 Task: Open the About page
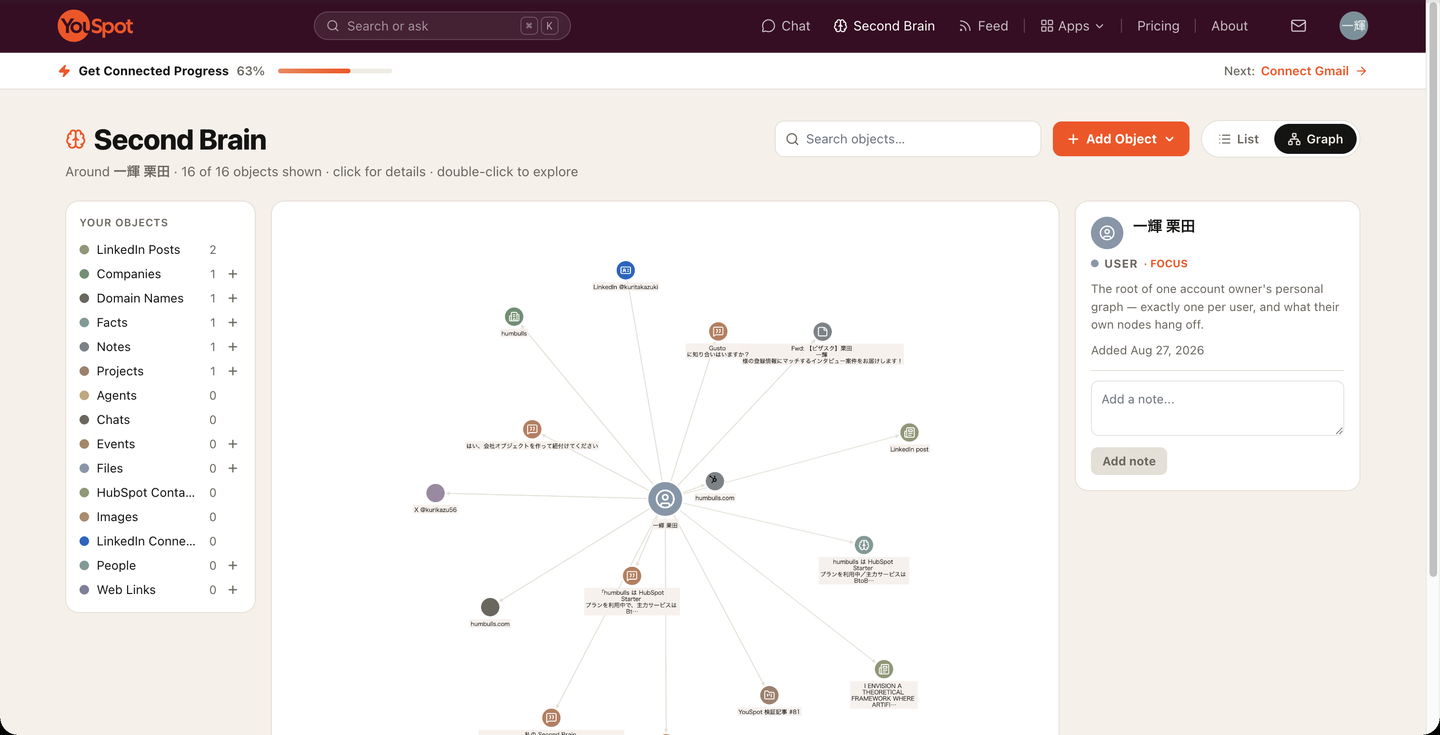pyautogui.click(x=1229, y=26)
